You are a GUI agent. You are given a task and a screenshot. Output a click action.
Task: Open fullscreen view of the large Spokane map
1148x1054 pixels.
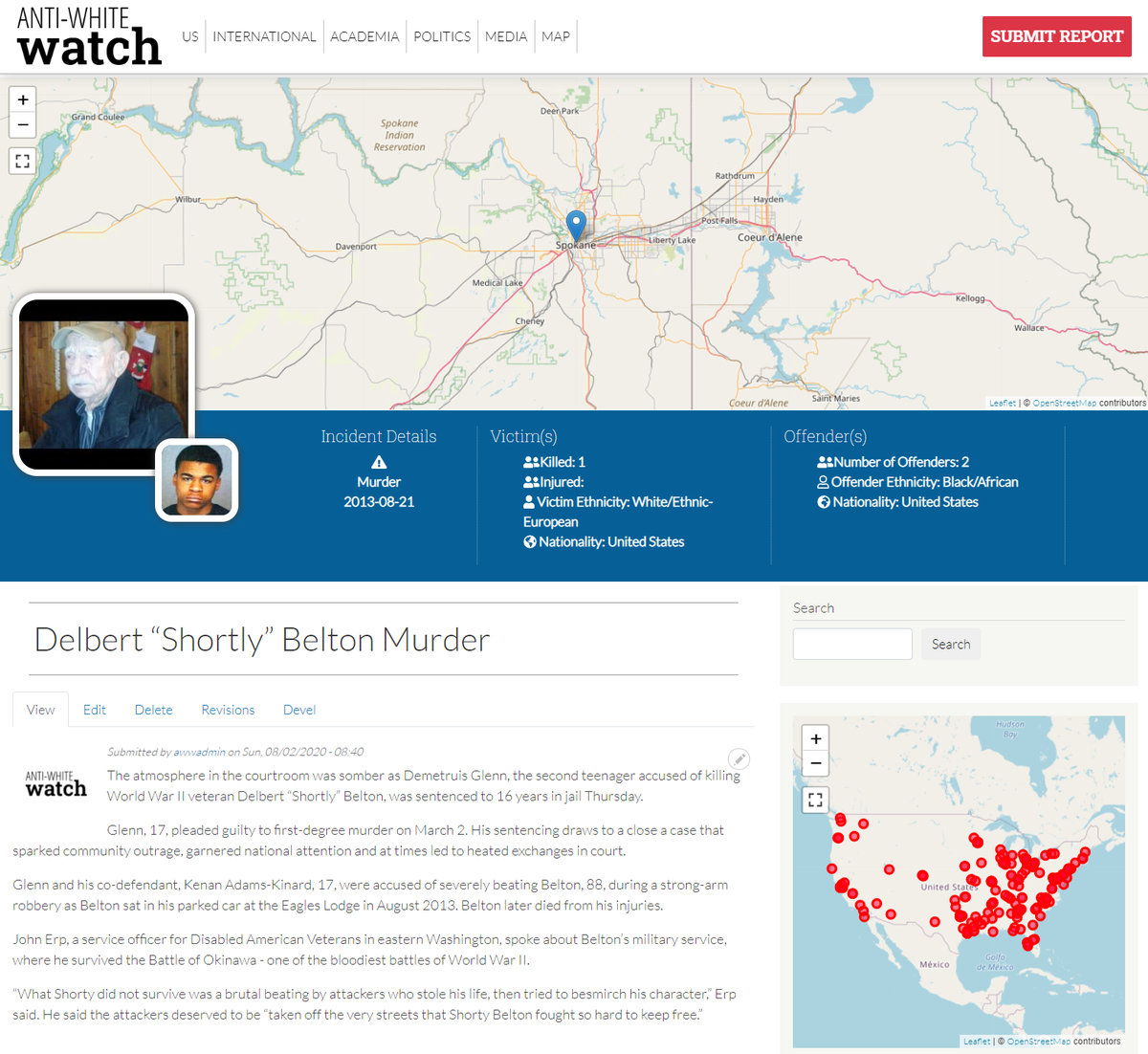23,161
